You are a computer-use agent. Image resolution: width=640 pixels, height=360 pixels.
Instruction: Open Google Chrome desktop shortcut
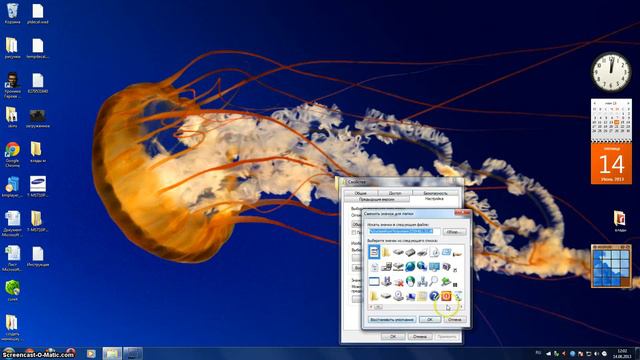[x=12, y=154]
